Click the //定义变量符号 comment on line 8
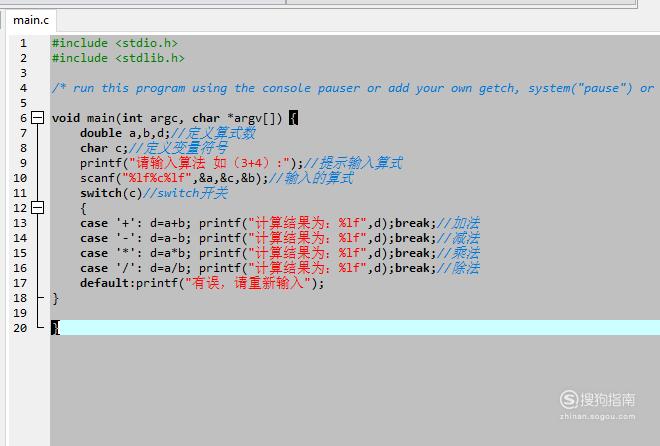Image resolution: width=660 pixels, height=446 pixels. [x=178, y=148]
